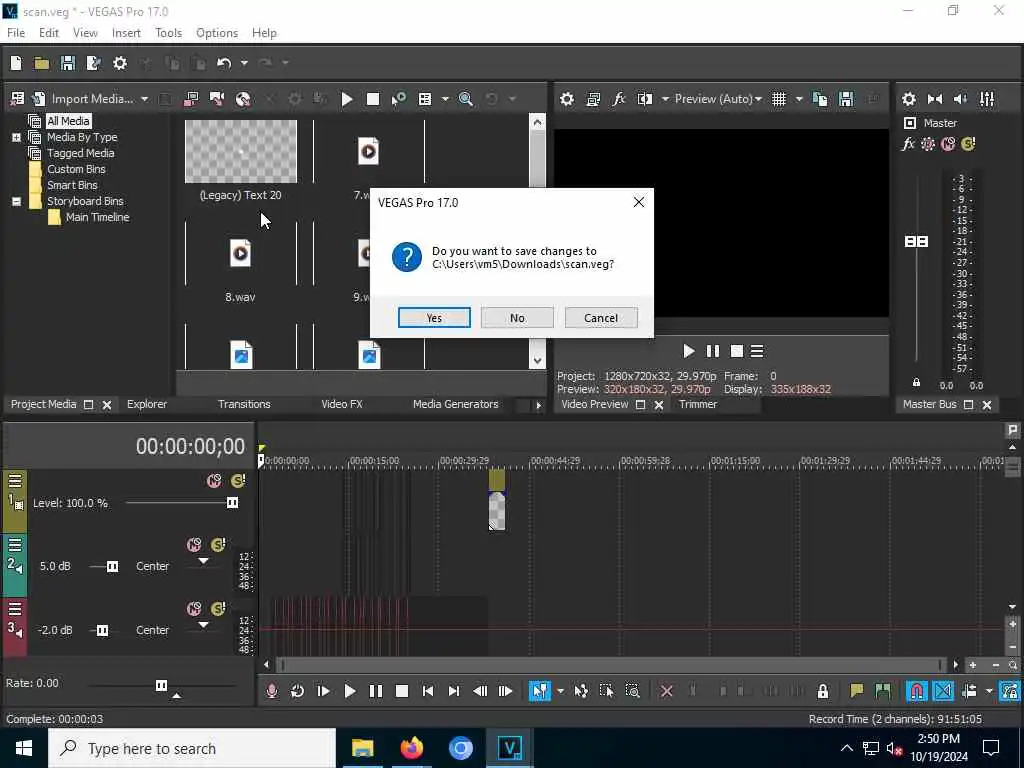Viewport: 1024px width, 768px height.
Task: Click Cancel in the save changes dialog
Action: coord(601,317)
